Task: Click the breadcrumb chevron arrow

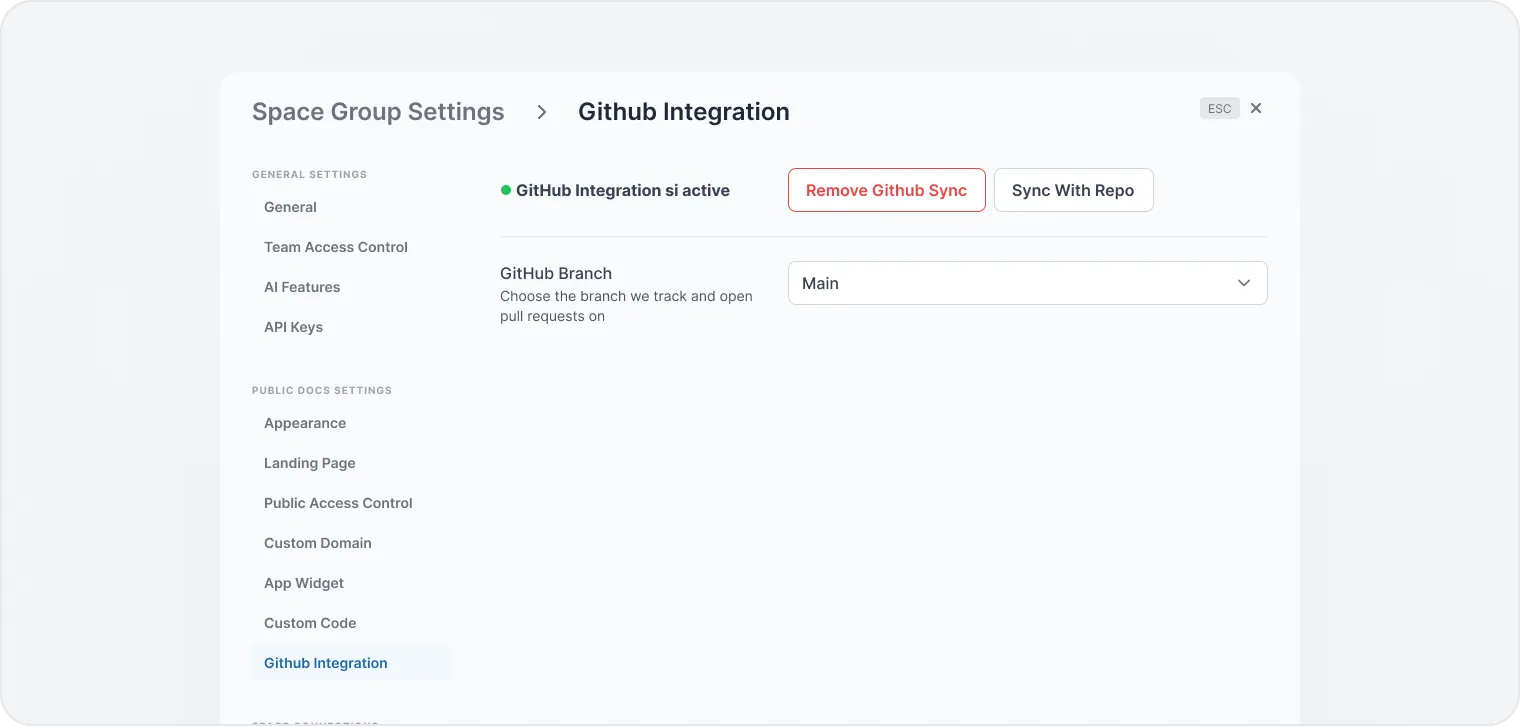Action: [542, 112]
